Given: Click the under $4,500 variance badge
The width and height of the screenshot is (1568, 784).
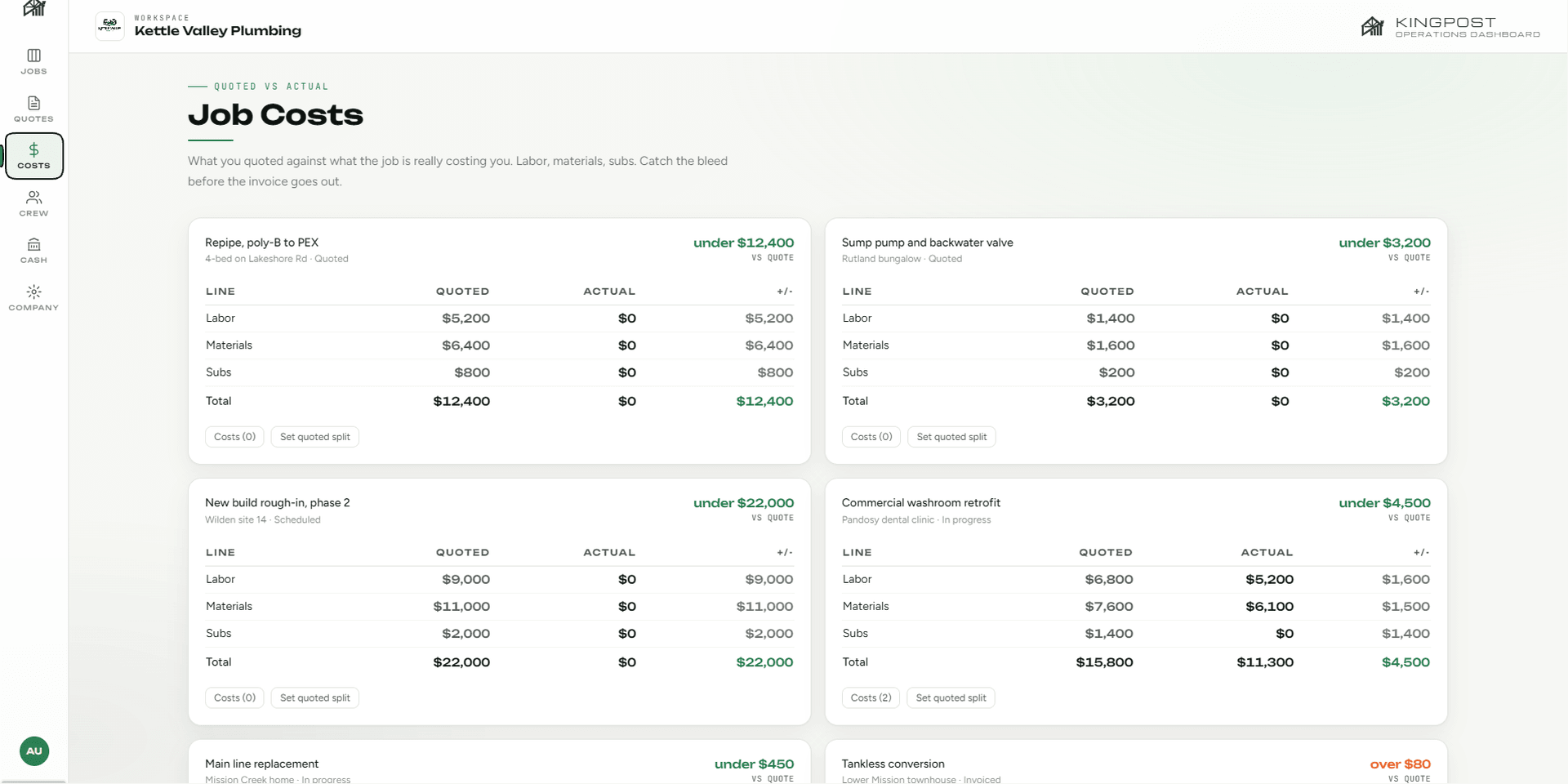Looking at the screenshot, I should point(1385,503).
